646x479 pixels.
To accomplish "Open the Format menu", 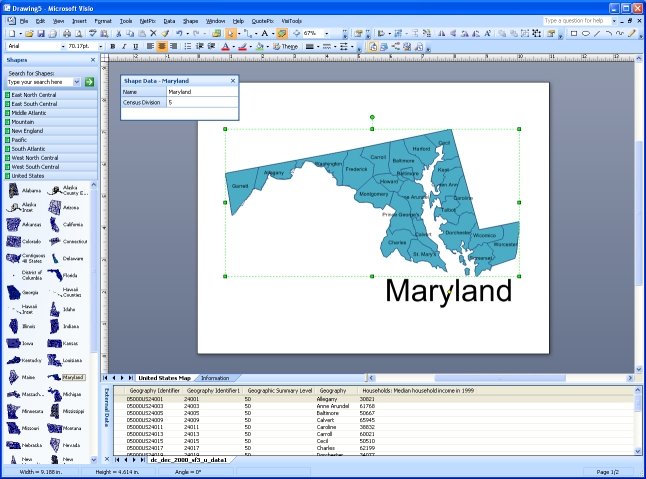I will (x=103, y=21).
